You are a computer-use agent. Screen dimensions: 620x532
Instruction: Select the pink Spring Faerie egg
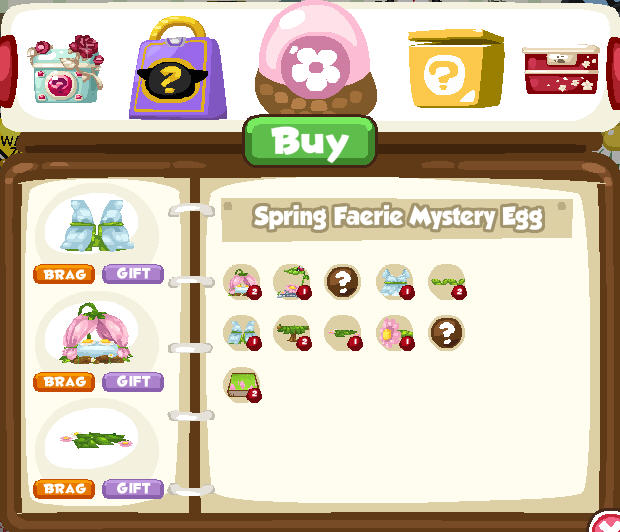[316, 59]
